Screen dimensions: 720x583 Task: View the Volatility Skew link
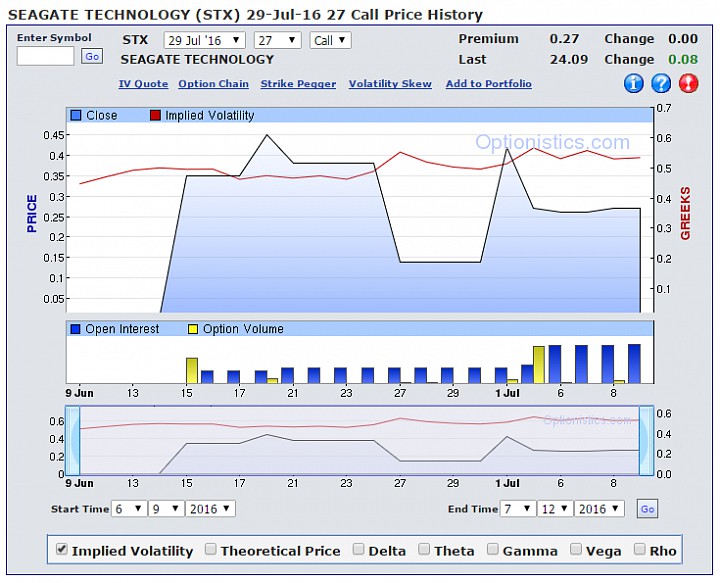click(390, 84)
